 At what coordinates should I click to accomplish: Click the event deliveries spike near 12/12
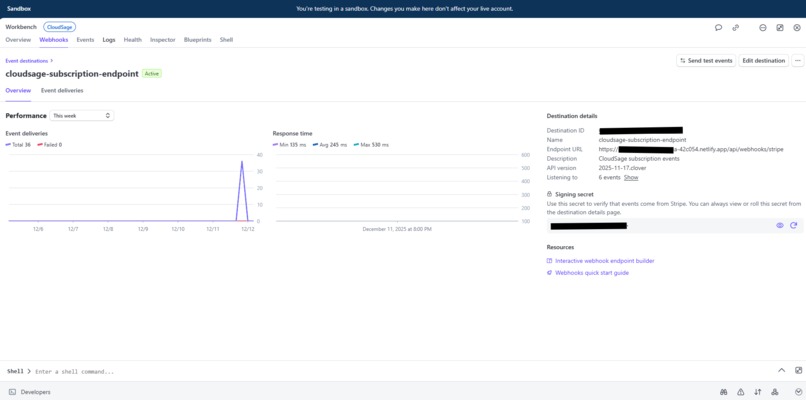(x=242, y=163)
